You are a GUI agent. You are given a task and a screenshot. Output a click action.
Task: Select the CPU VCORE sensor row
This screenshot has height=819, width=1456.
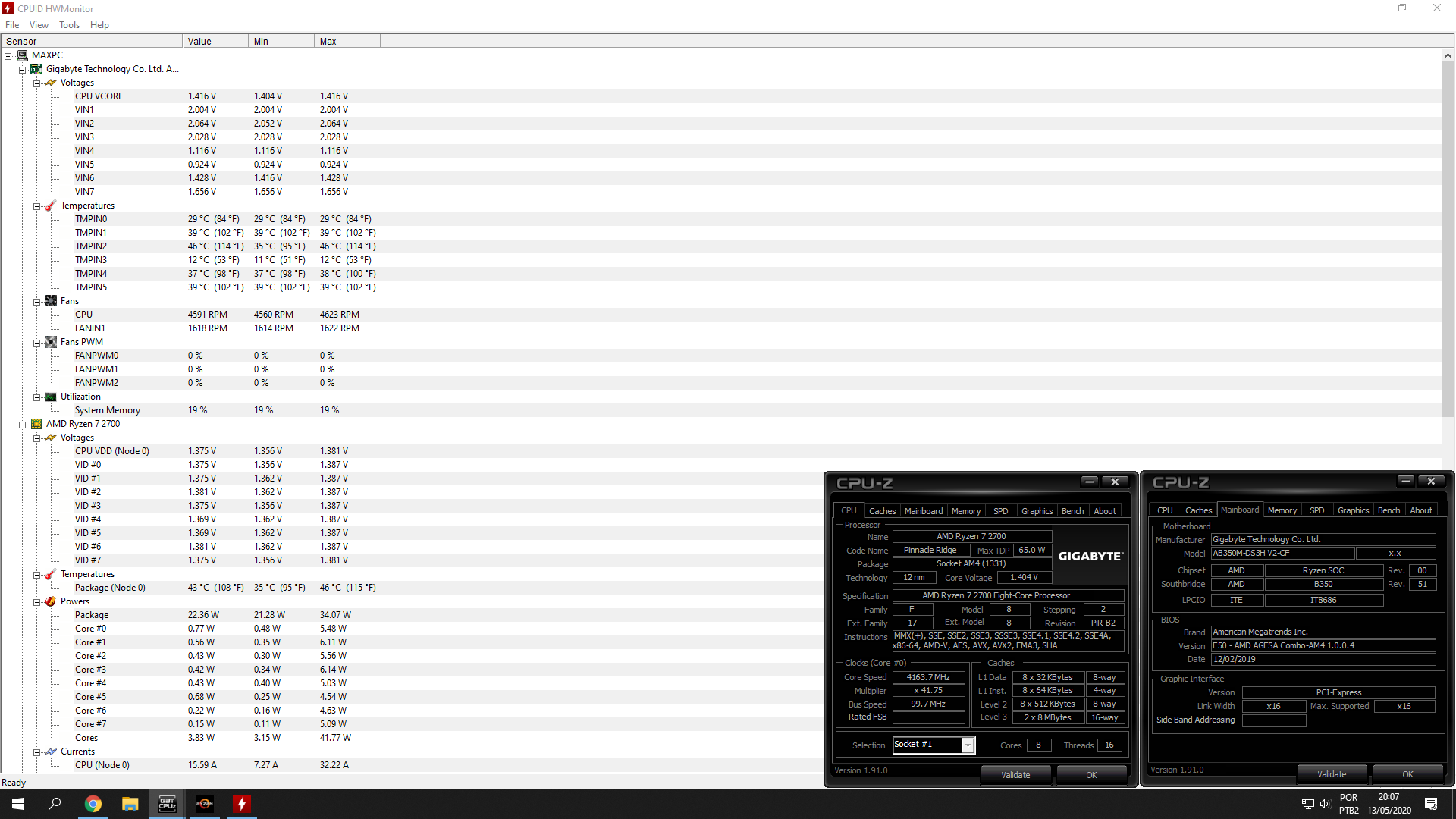720,96
